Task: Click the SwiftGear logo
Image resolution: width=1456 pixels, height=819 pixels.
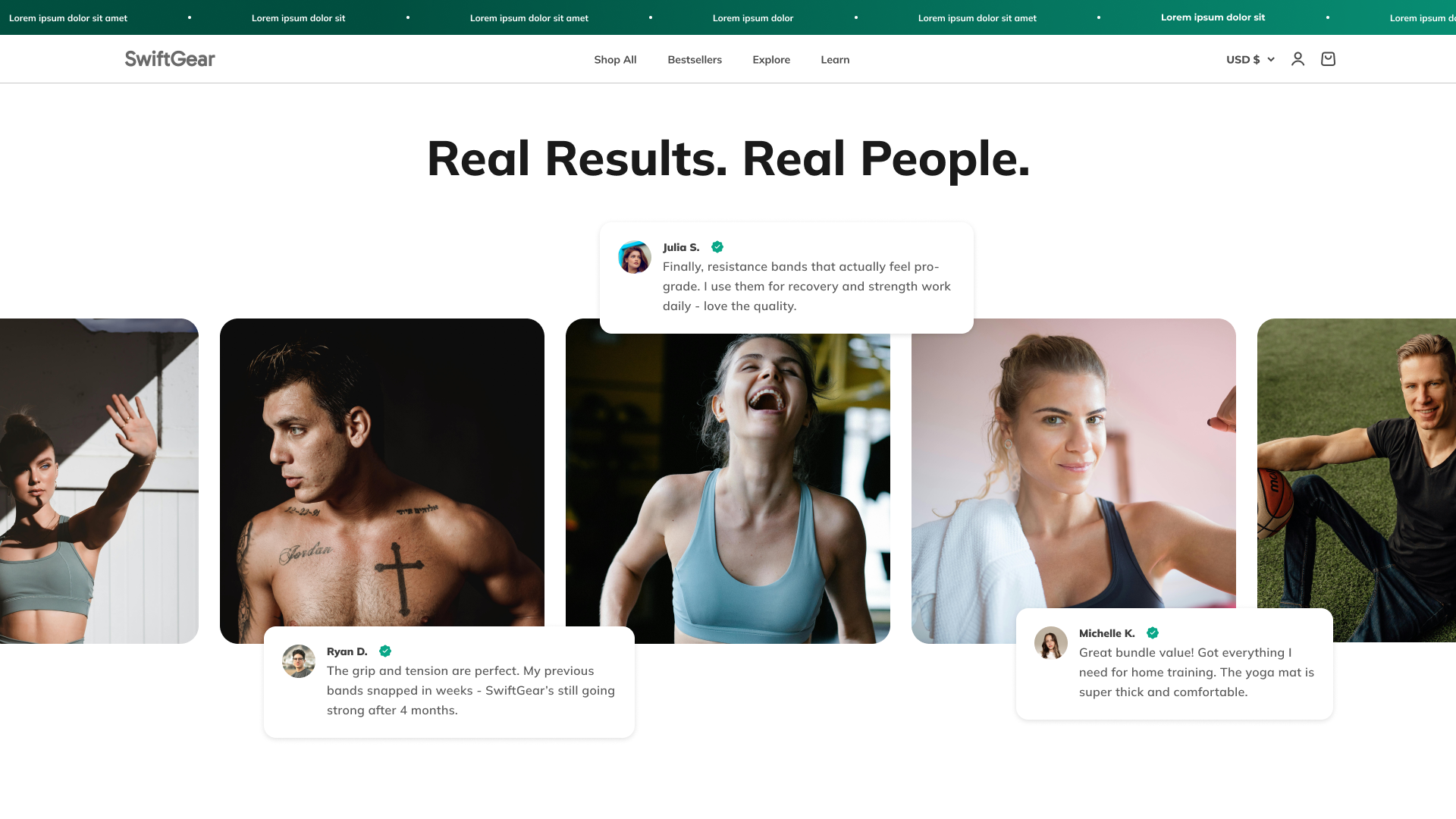Action: (x=170, y=59)
